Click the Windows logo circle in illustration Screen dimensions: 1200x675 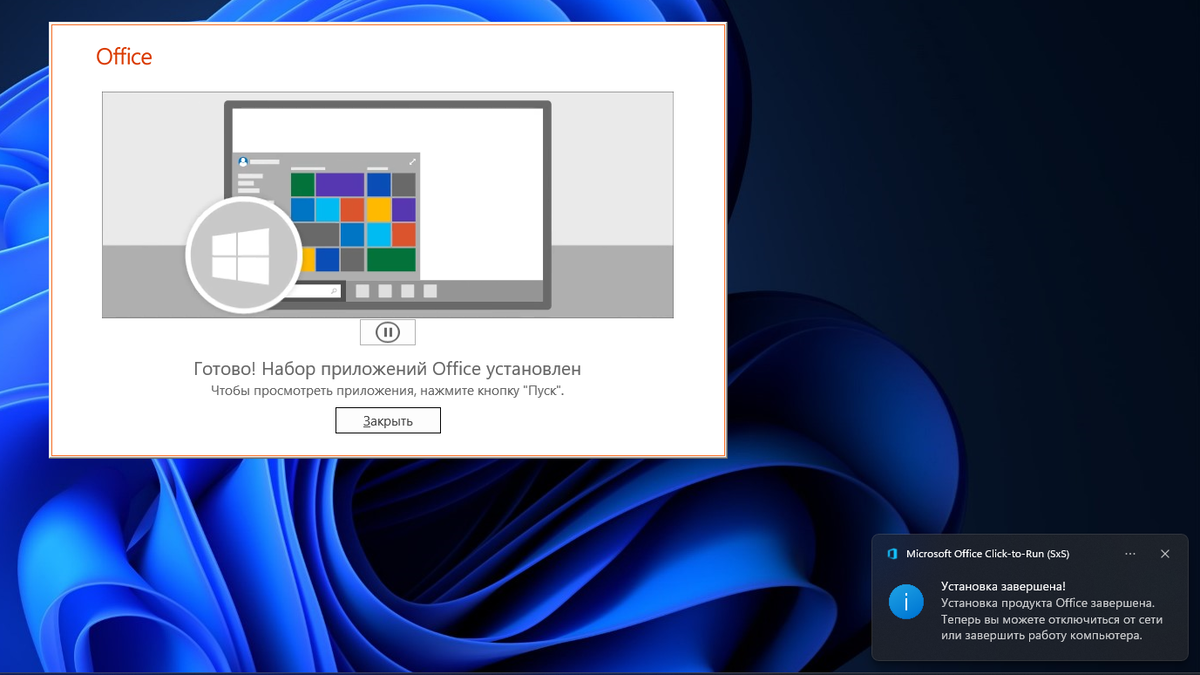tap(244, 254)
